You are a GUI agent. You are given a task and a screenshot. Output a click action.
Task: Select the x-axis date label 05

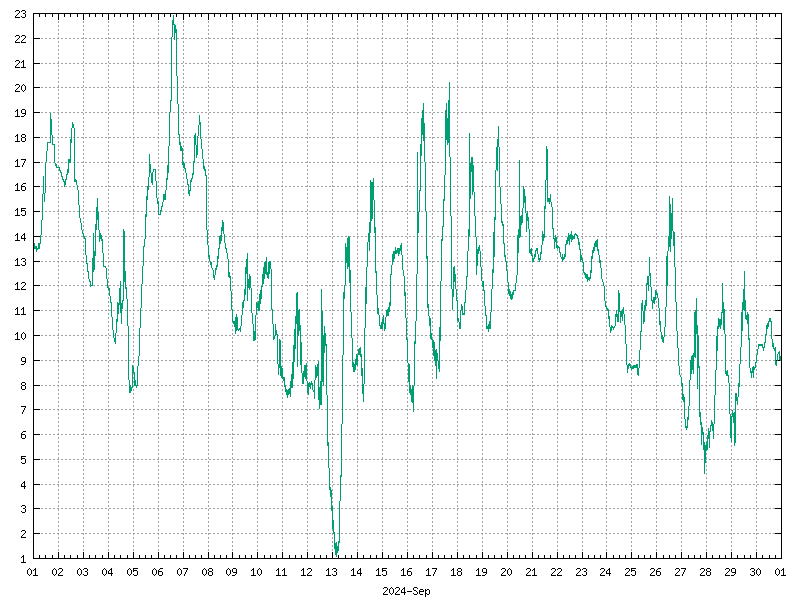[x=132, y=572]
